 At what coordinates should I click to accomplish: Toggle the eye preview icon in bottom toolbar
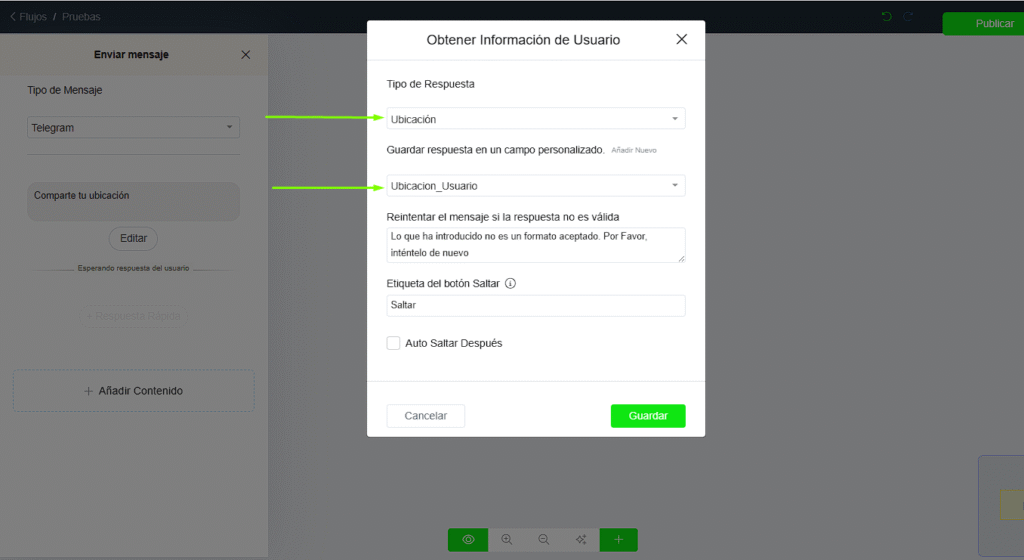[x=468, y=540]
